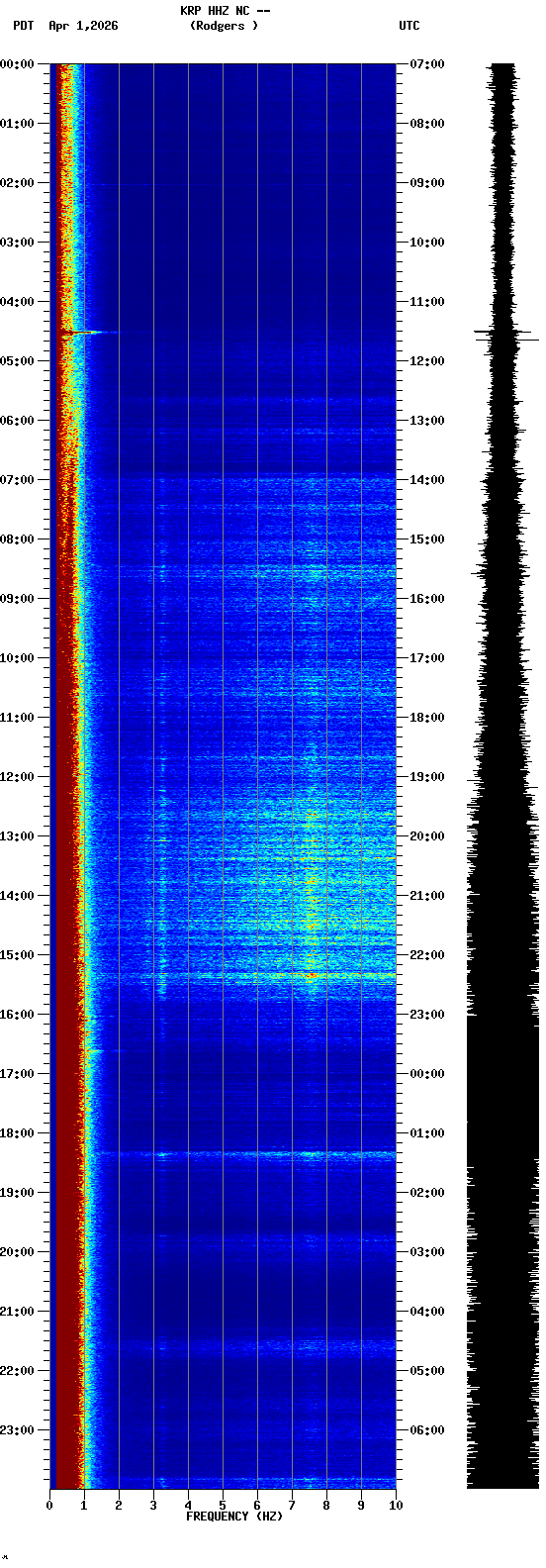Click the frequency axis tick "8"
This screenshot has height=1568, width=546.
coord(326,1506)
